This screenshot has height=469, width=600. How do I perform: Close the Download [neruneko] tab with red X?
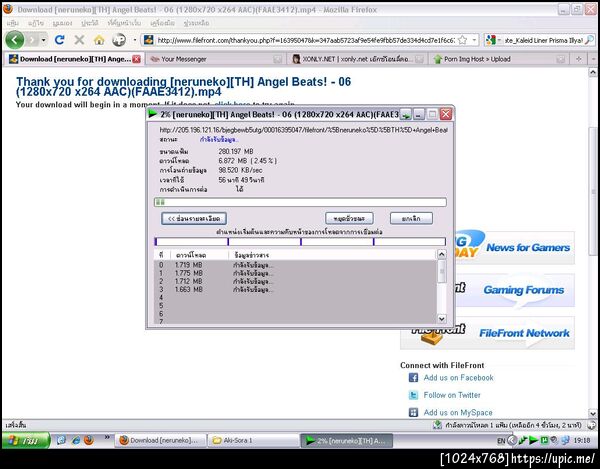click(x=136, y=59)
